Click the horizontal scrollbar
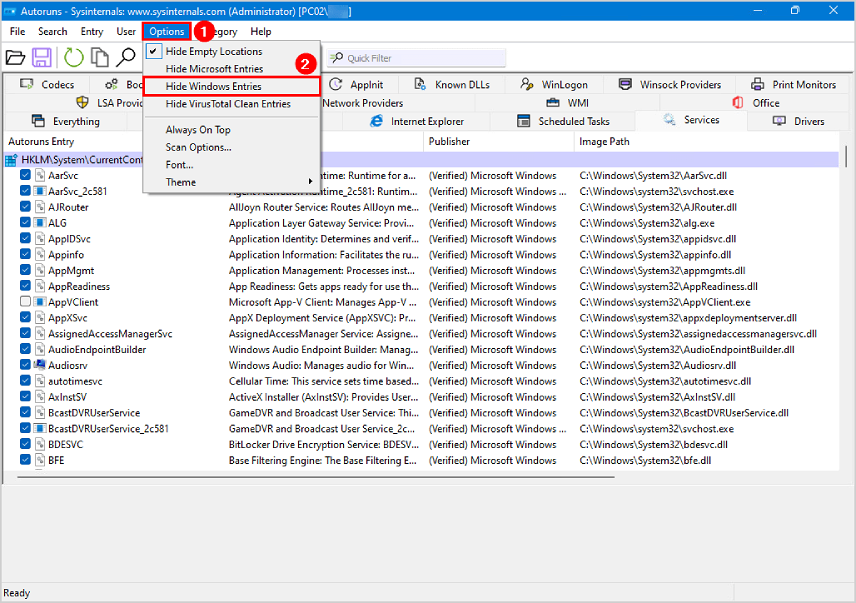This screenshot has height=603, width=856. point(316,477)
